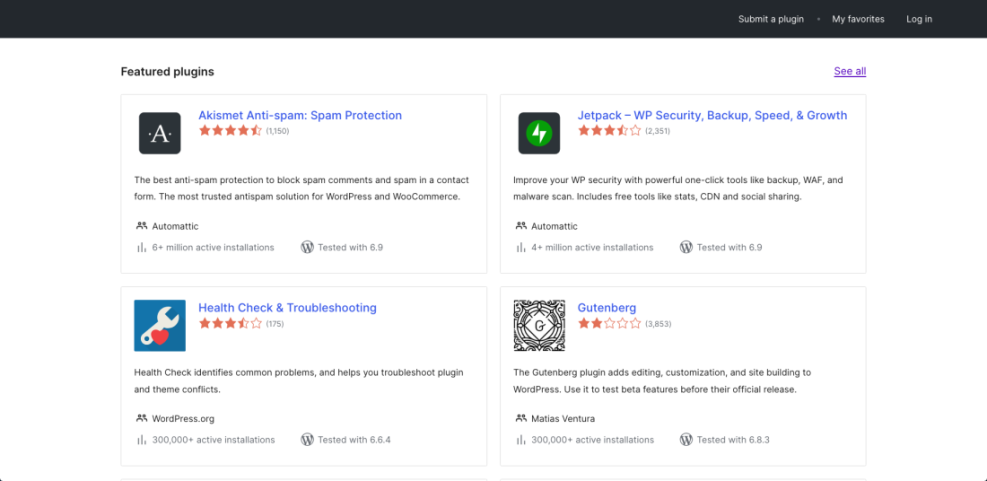Click the Matias Ventura author name

coord(563,419)
